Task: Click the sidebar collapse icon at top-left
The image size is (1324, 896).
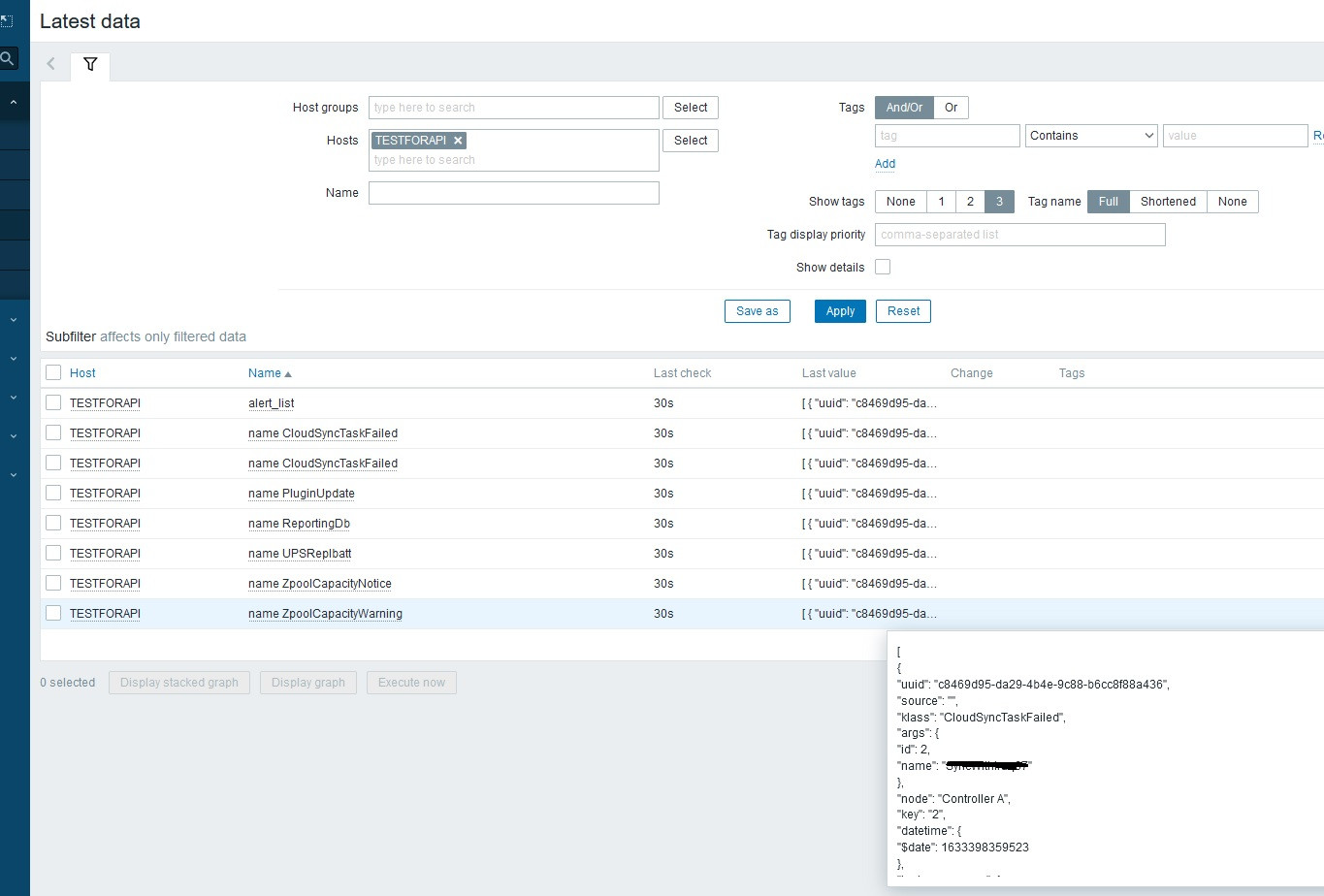Action: (x=7, y=20)
